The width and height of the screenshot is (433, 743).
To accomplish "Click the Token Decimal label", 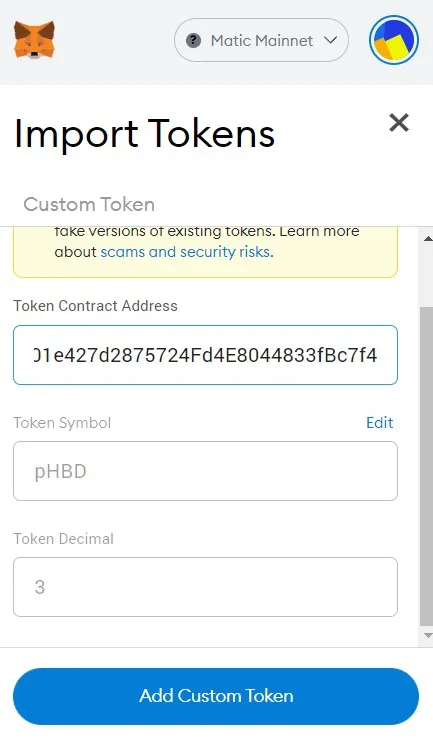I will pyautogui.click(x=63, y=539).
